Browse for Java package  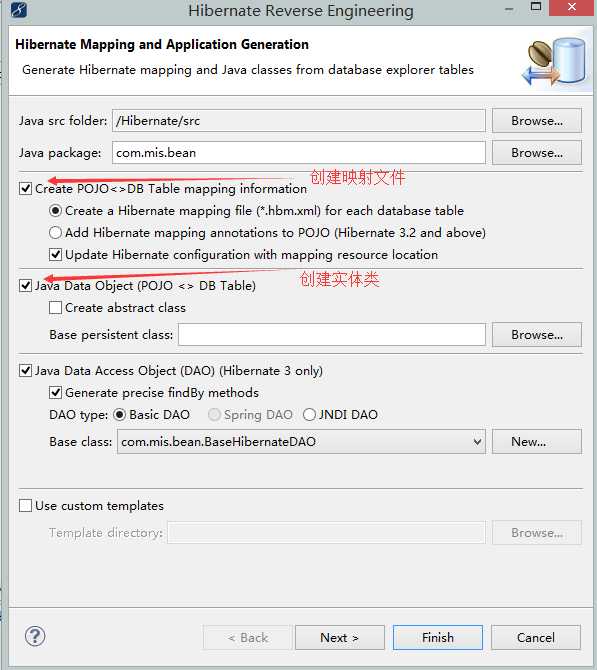pyautogui.click(x=537, y=153)
